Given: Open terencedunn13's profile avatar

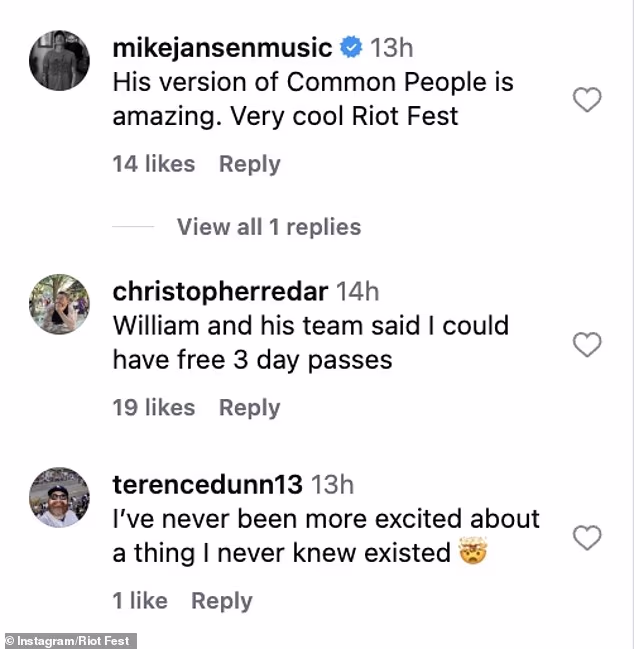Looking at the screenshot, I should tap(59, 498).
